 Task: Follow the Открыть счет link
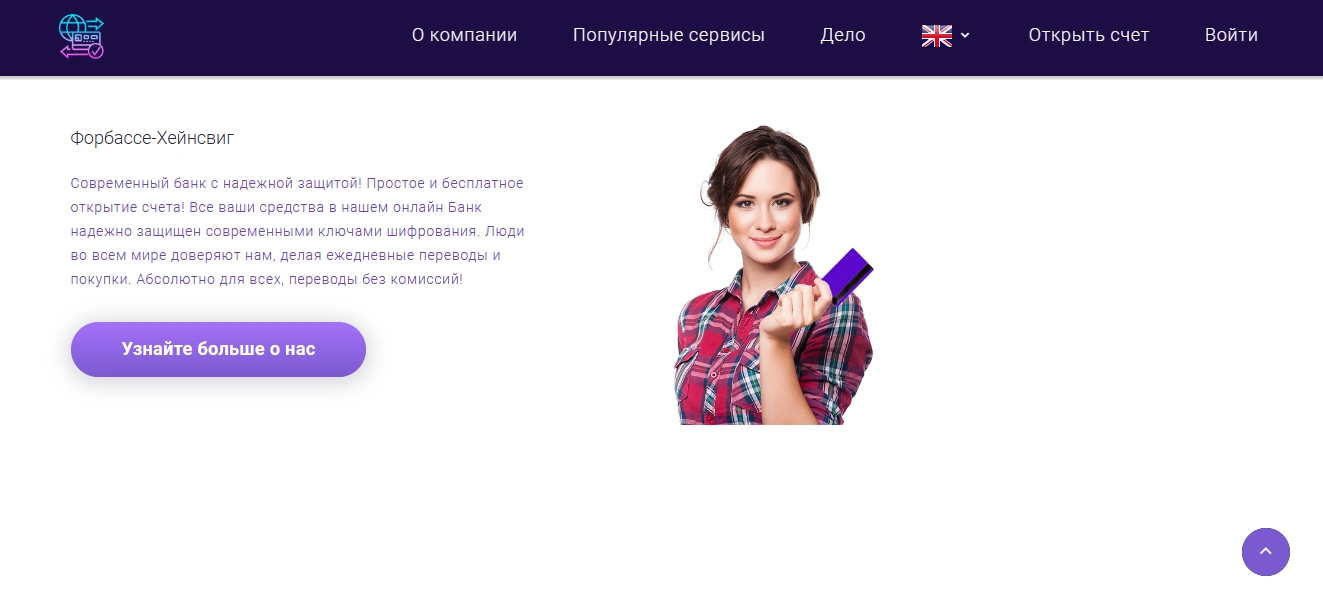coord(1089,35)
